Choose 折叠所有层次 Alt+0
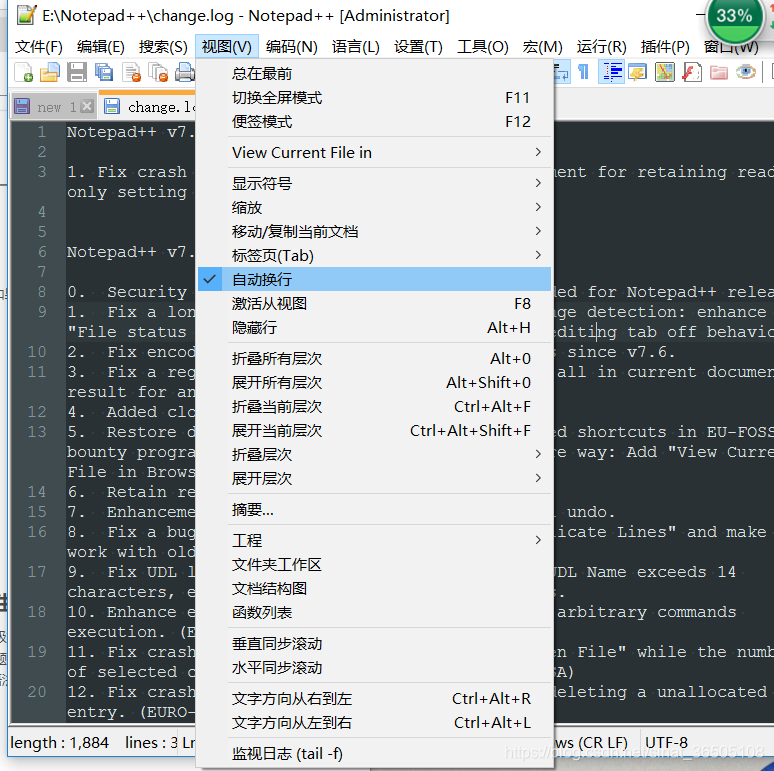Viewport: 774px width, 771px height. click(374, 358)
